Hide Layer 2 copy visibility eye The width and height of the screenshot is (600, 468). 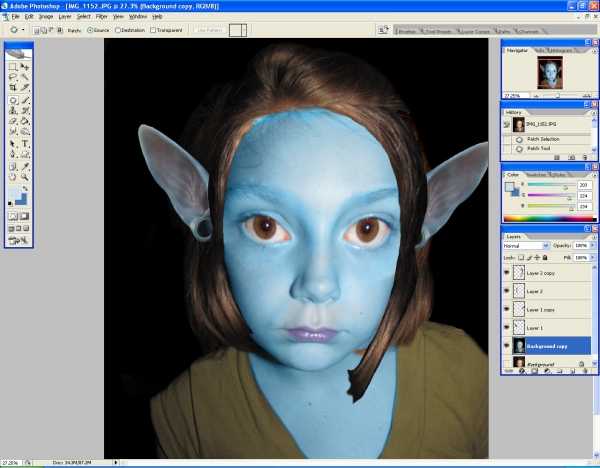507,273
